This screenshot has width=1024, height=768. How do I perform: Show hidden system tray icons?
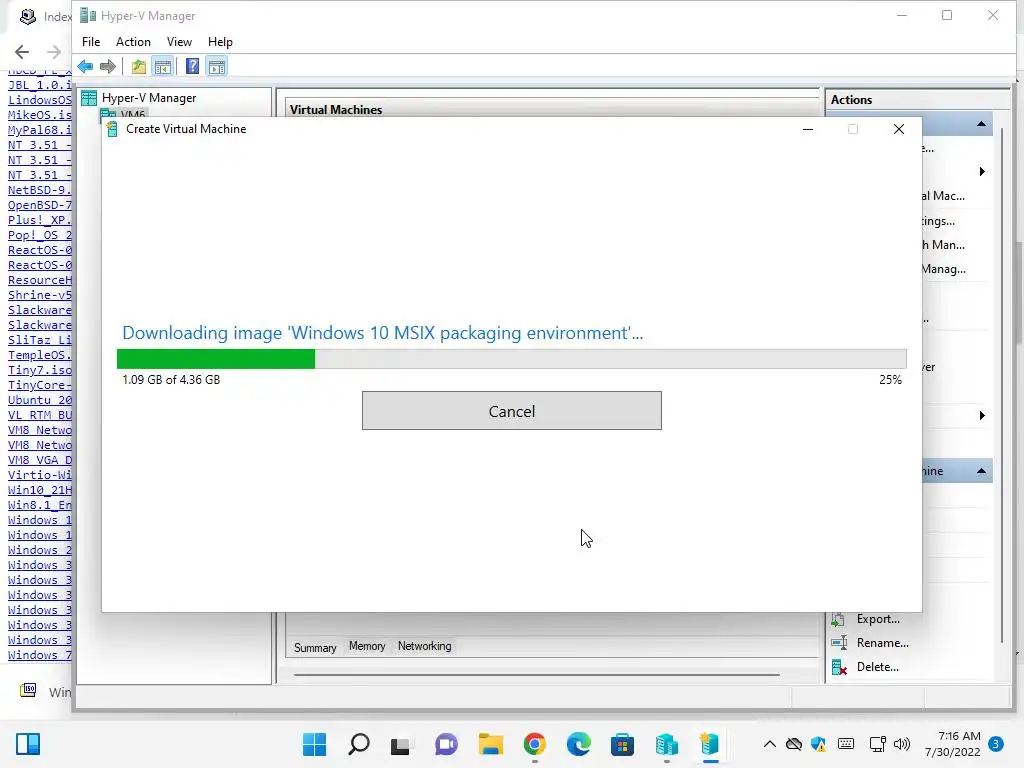(x=770, y=744)
